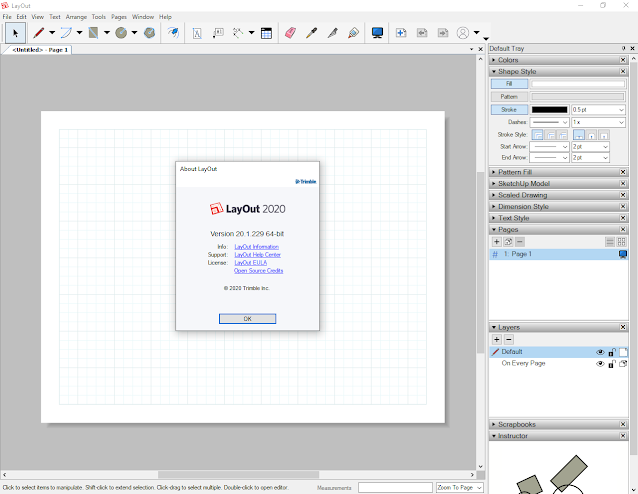The width and height of the screenshot is (638, 494).
Task: Open the LayOut Help Center link
Action: [x=257, y=255]
